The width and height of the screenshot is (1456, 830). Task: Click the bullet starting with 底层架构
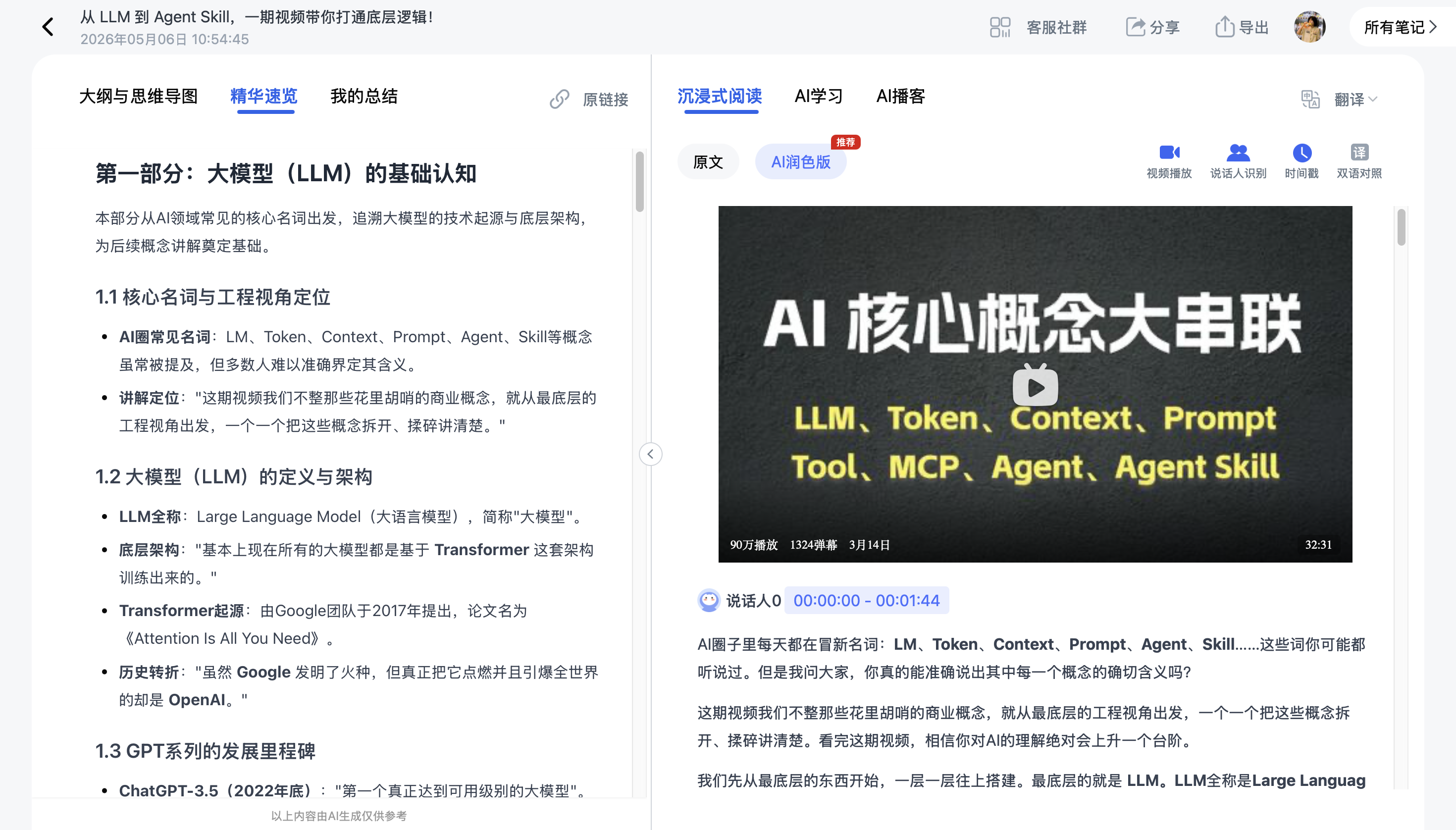(356, 563)
